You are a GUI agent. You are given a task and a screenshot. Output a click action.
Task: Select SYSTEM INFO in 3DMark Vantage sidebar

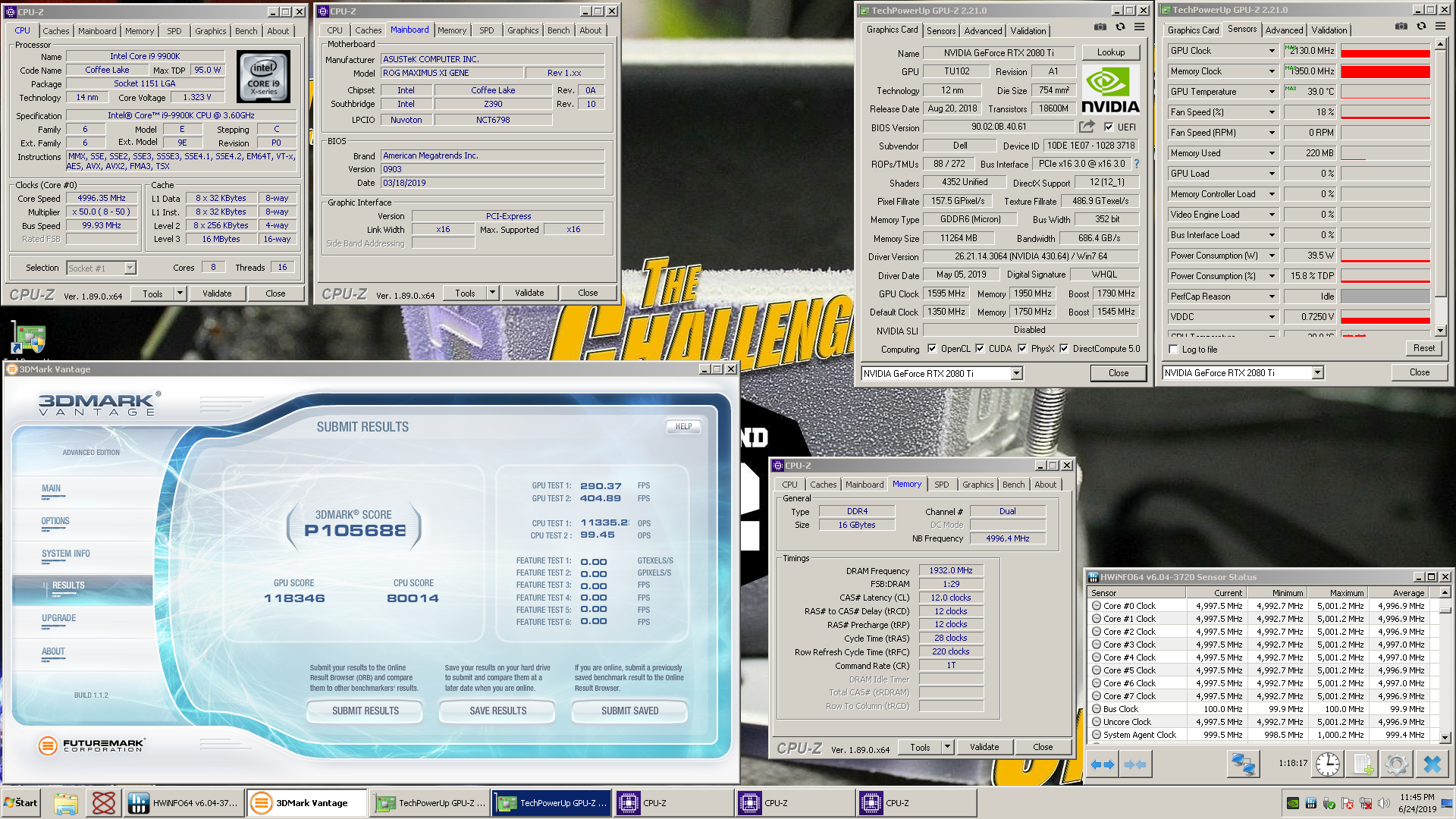[x=66, y=554]
